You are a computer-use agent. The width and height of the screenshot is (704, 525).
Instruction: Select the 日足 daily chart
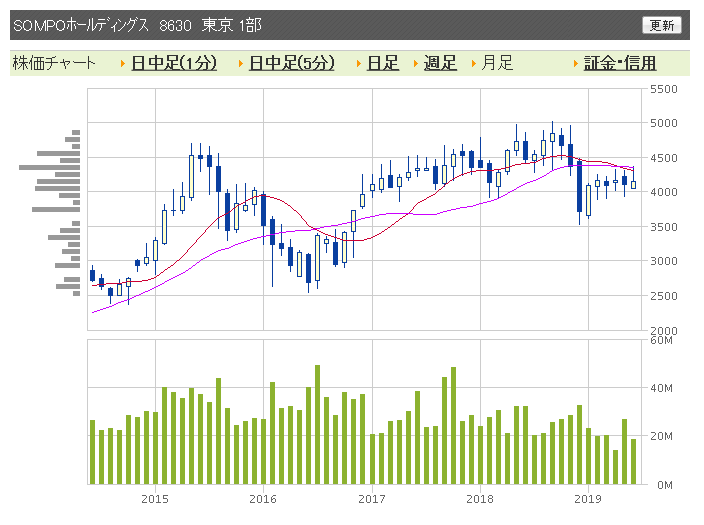pyautogui.click(x=382, y=63)
